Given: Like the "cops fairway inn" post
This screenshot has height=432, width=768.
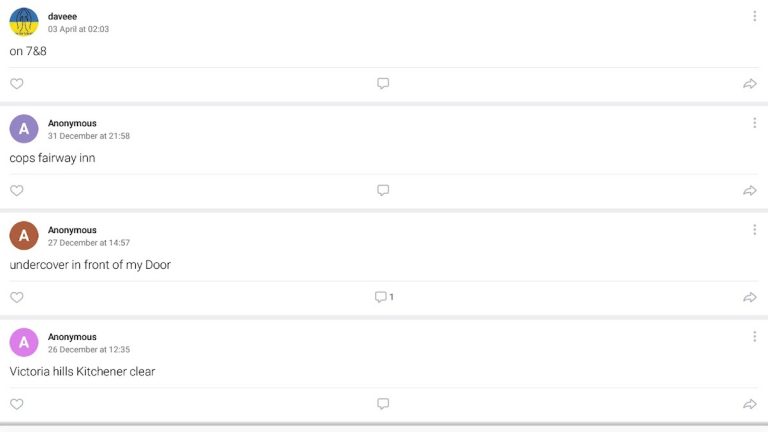Looking at the screenshot, I should 17,191.
